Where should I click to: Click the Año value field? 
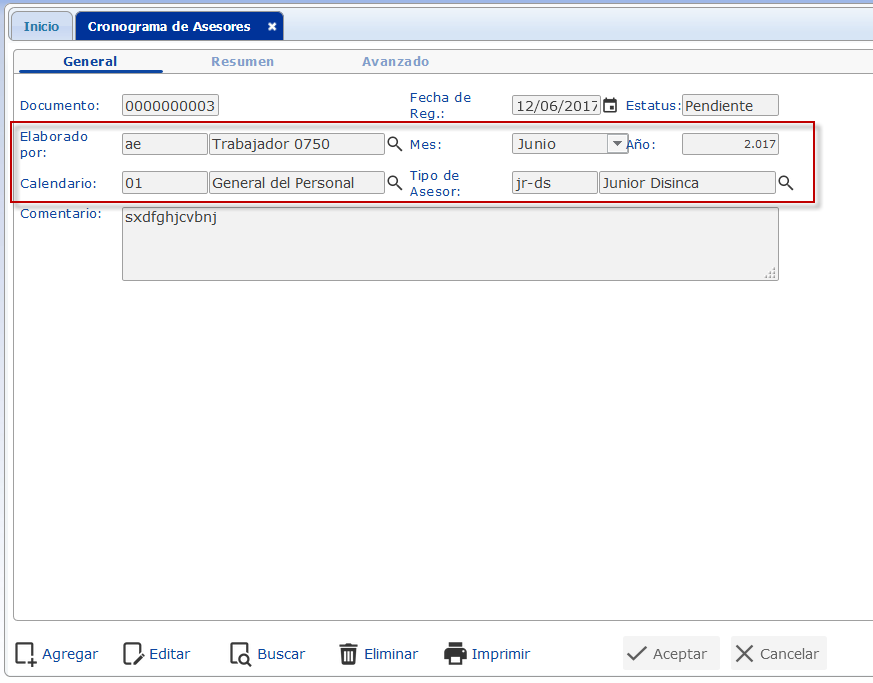[730, 144]
